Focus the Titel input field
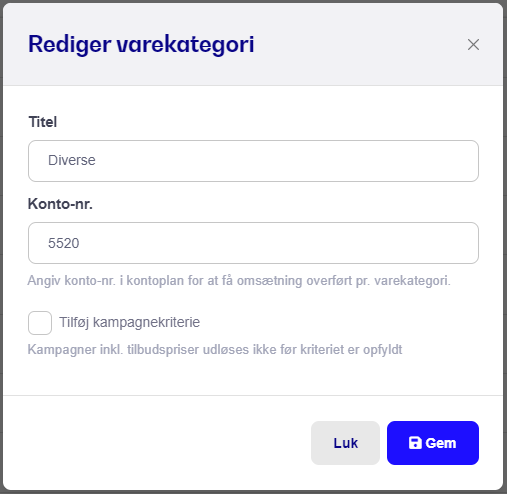 [x=253, y=161]
